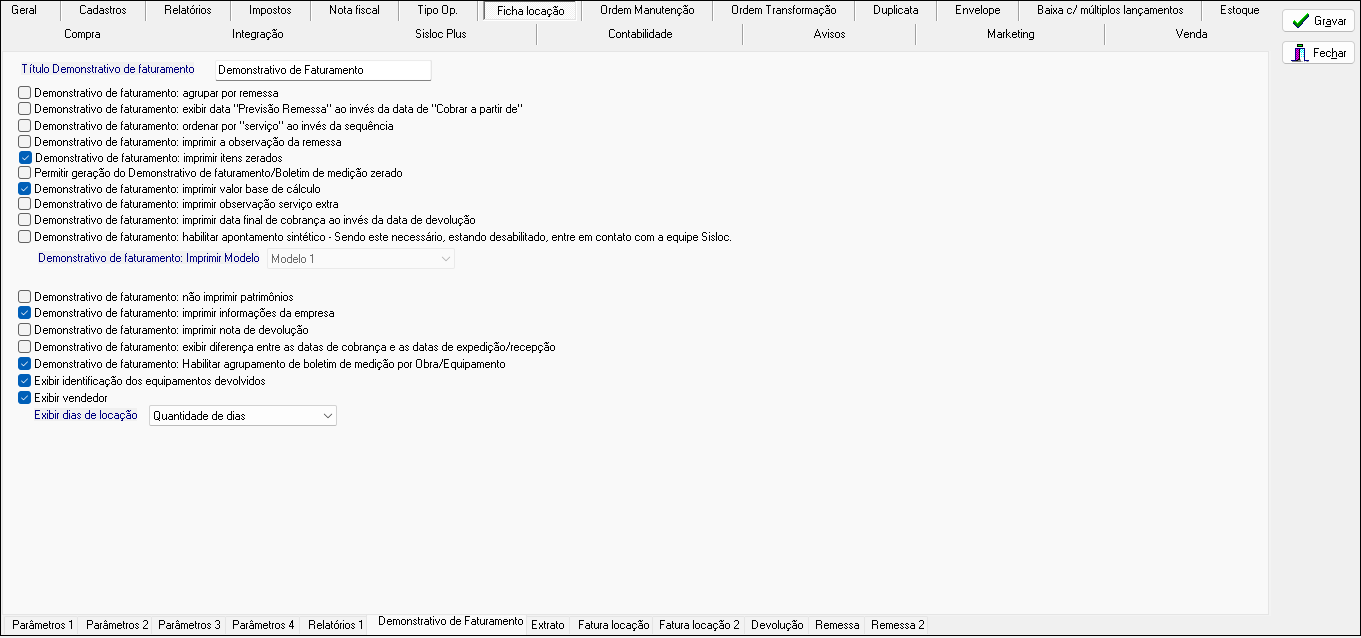1361x638 pixels.
Task: Switch to the Duplicata tab
Action: [x=896, y=10]
